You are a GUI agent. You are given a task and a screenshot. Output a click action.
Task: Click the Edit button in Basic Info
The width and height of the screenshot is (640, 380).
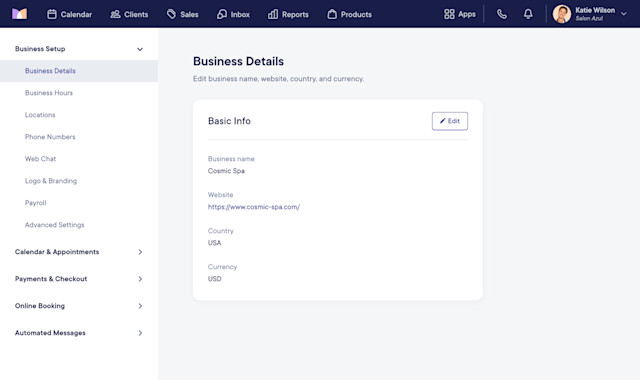pos(450,121)
